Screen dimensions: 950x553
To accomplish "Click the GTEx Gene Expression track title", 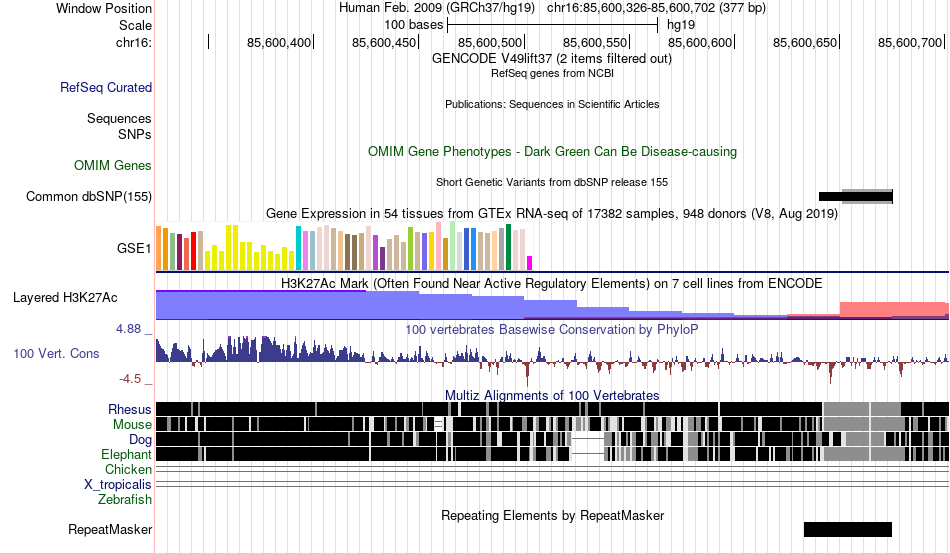I will point(552,214).
